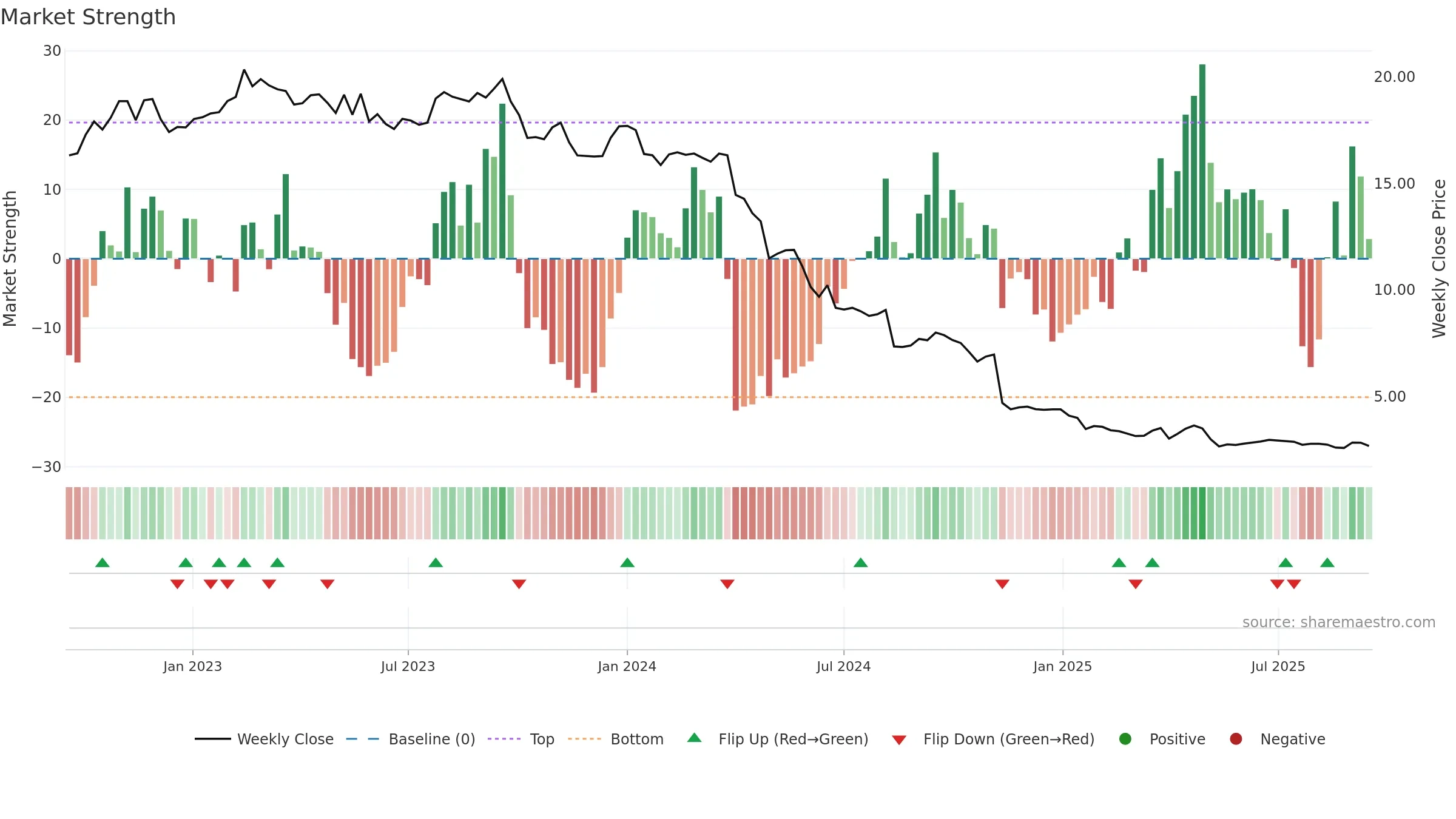The image size is (1456, 819).
Task: Click the 10.00 price tick on right axis
Action: click(x=1394, y=290)
